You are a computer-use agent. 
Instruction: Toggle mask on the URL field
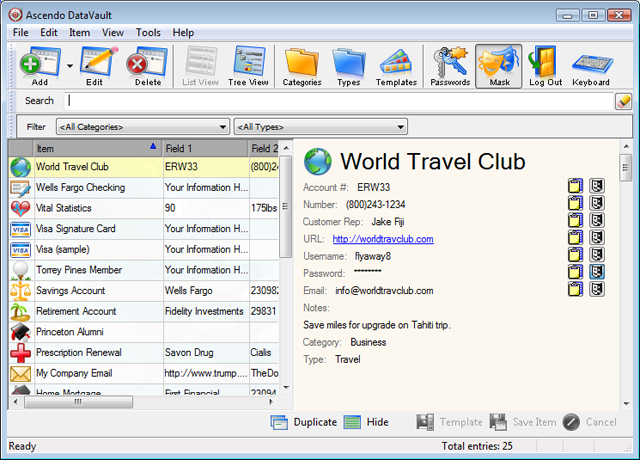coord(597,238)
